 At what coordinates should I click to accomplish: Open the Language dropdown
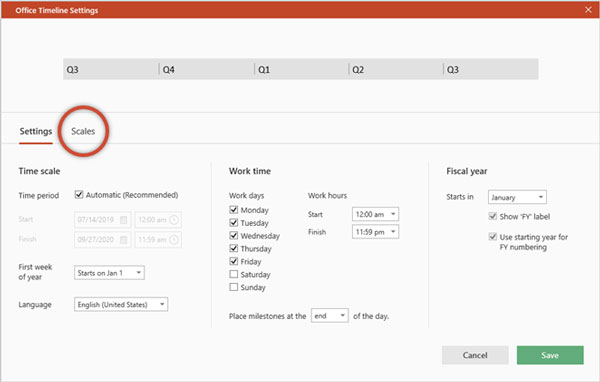(121, 305)
